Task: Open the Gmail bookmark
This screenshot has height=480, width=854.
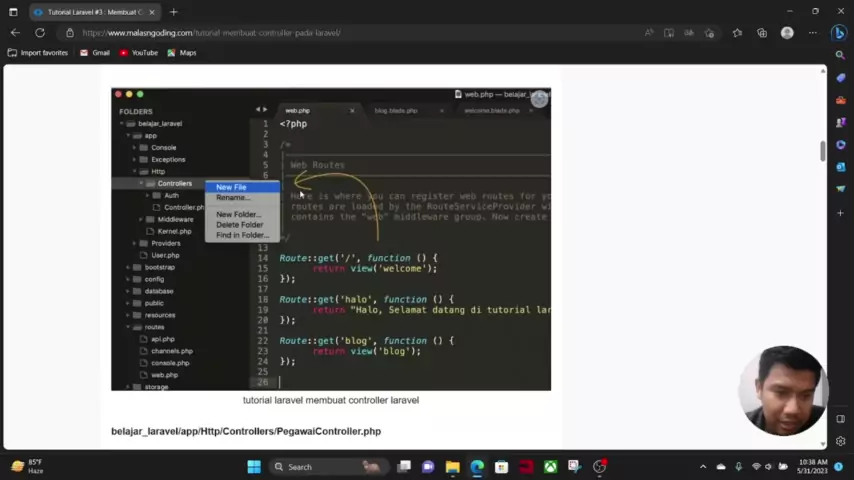Action: [95, 53]
